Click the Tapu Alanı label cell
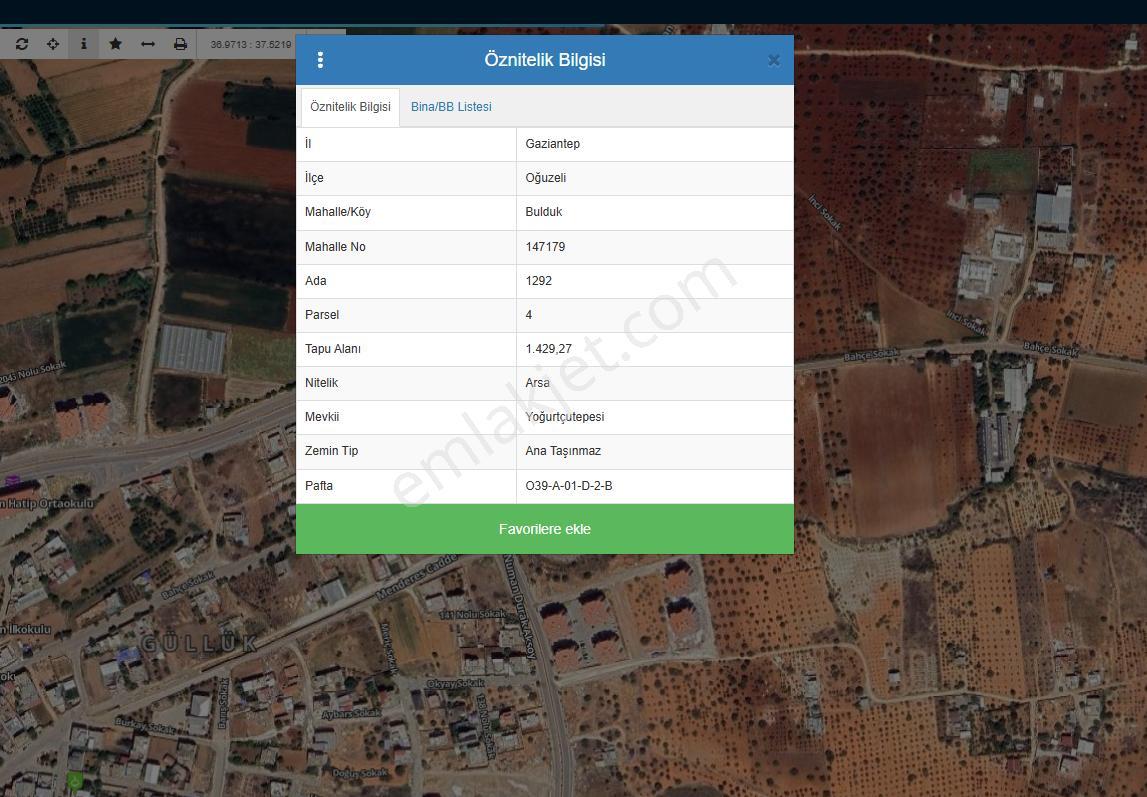1147x797 pixels. tap(406, 349)
